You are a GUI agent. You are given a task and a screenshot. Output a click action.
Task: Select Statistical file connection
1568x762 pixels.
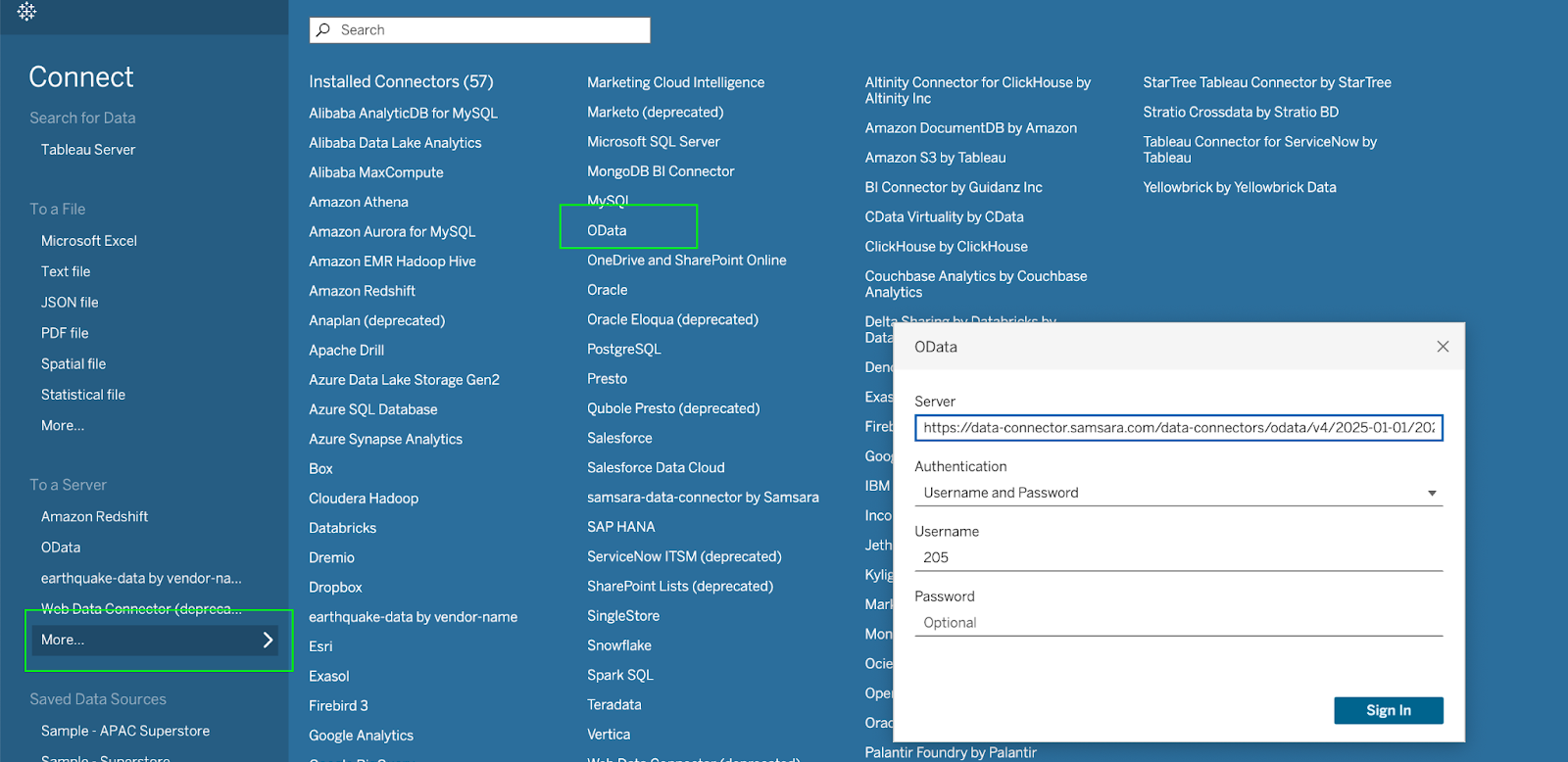tap(83, 395)
